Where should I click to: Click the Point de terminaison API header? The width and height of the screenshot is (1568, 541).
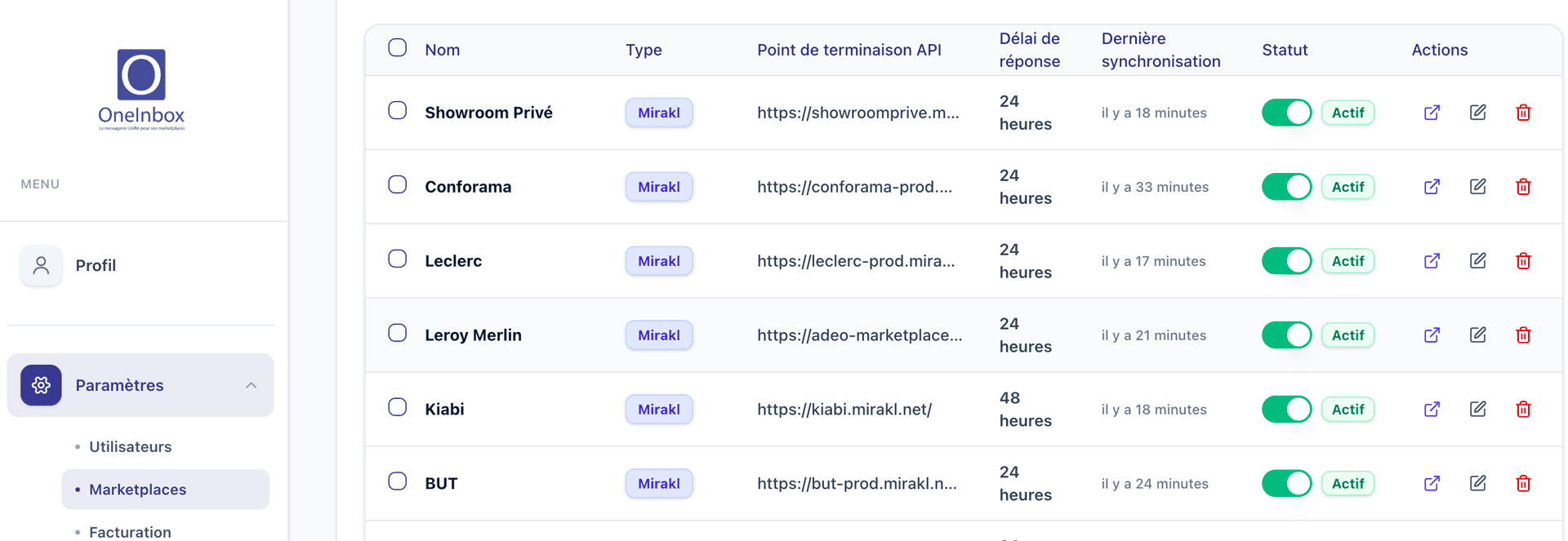pos(849,50)
